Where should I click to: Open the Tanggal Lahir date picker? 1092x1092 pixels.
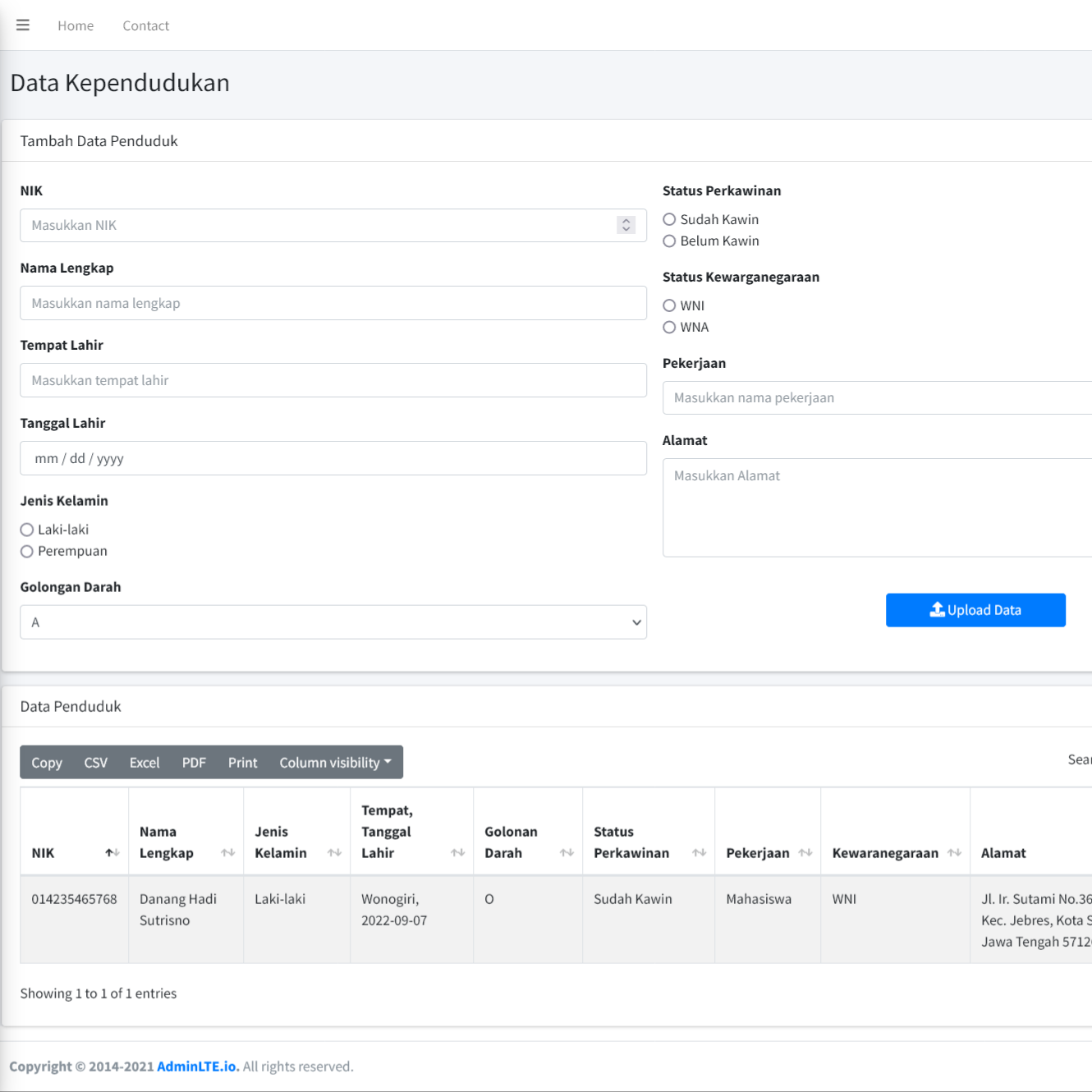[333, 458]
